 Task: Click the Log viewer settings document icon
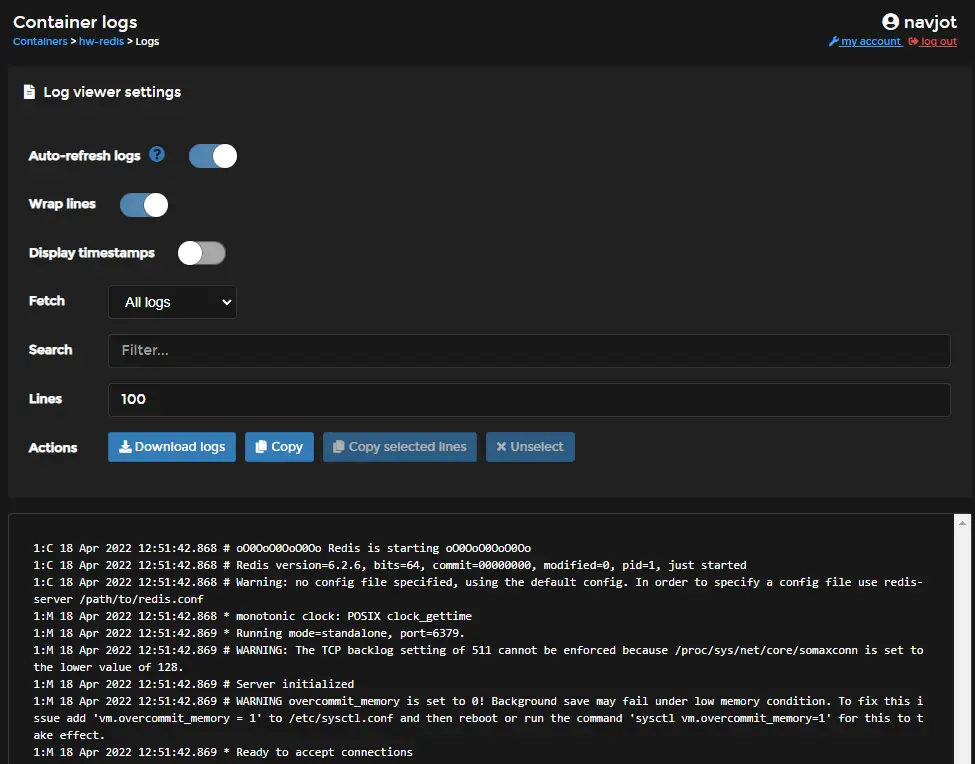(29, 91)
